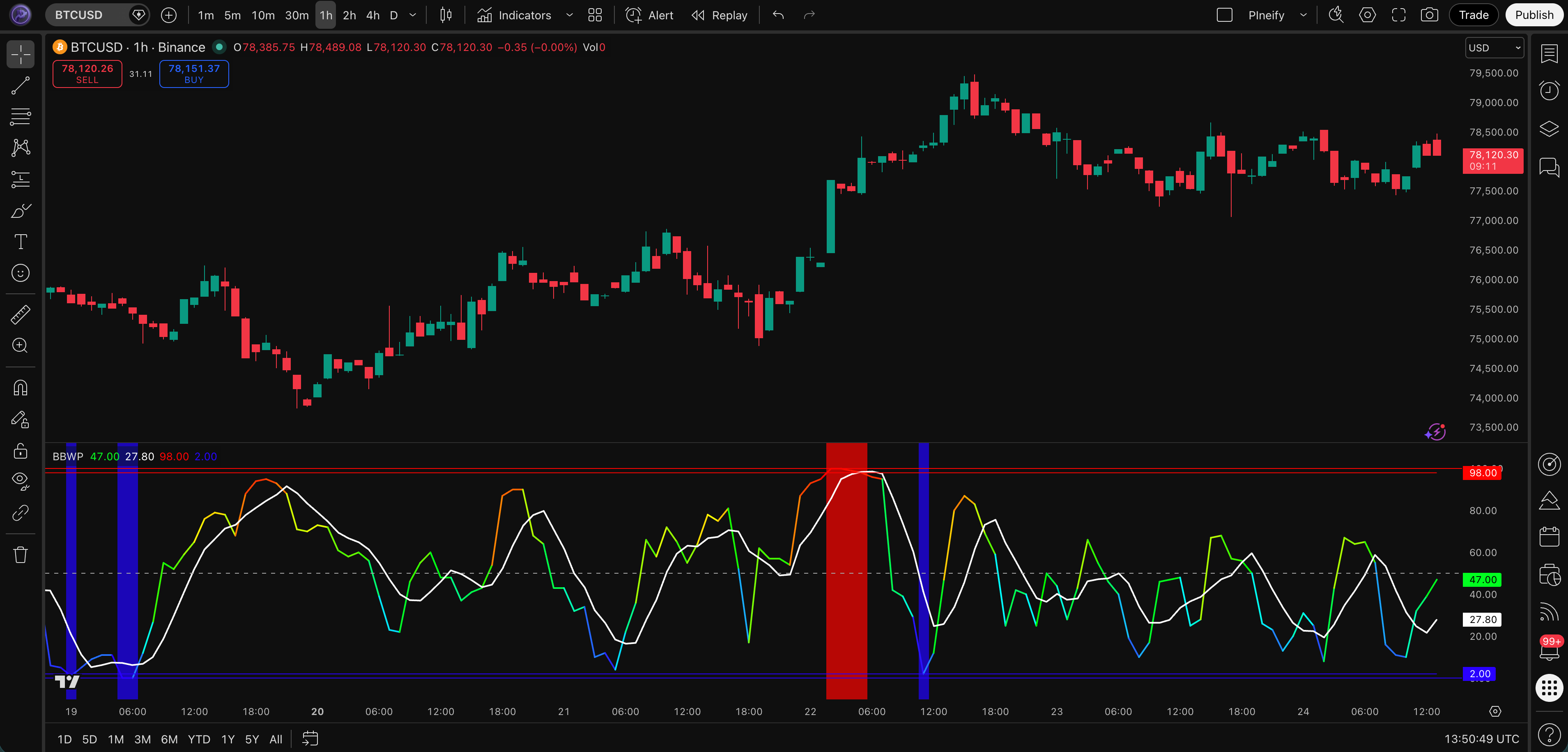Open the emoji icons tool

click(20, 273)
